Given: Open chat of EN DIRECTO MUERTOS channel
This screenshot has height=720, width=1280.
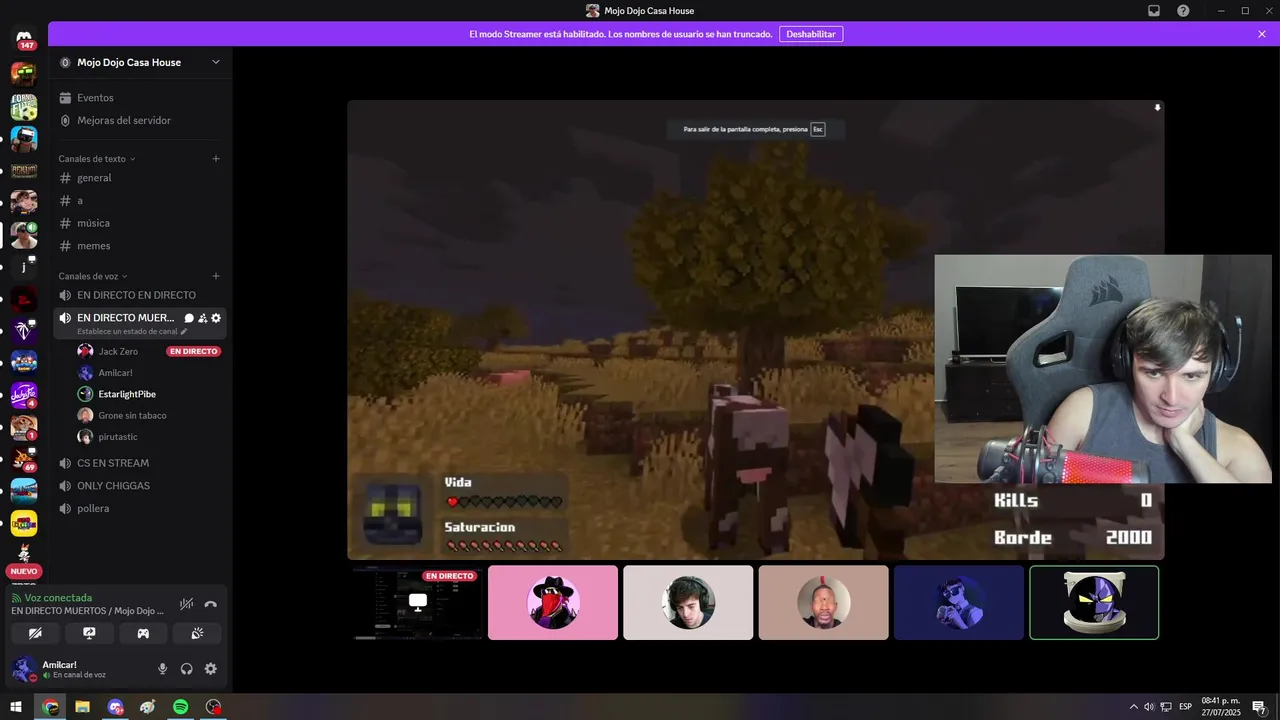Looking at the screenshot, I should tap(189, 318).
